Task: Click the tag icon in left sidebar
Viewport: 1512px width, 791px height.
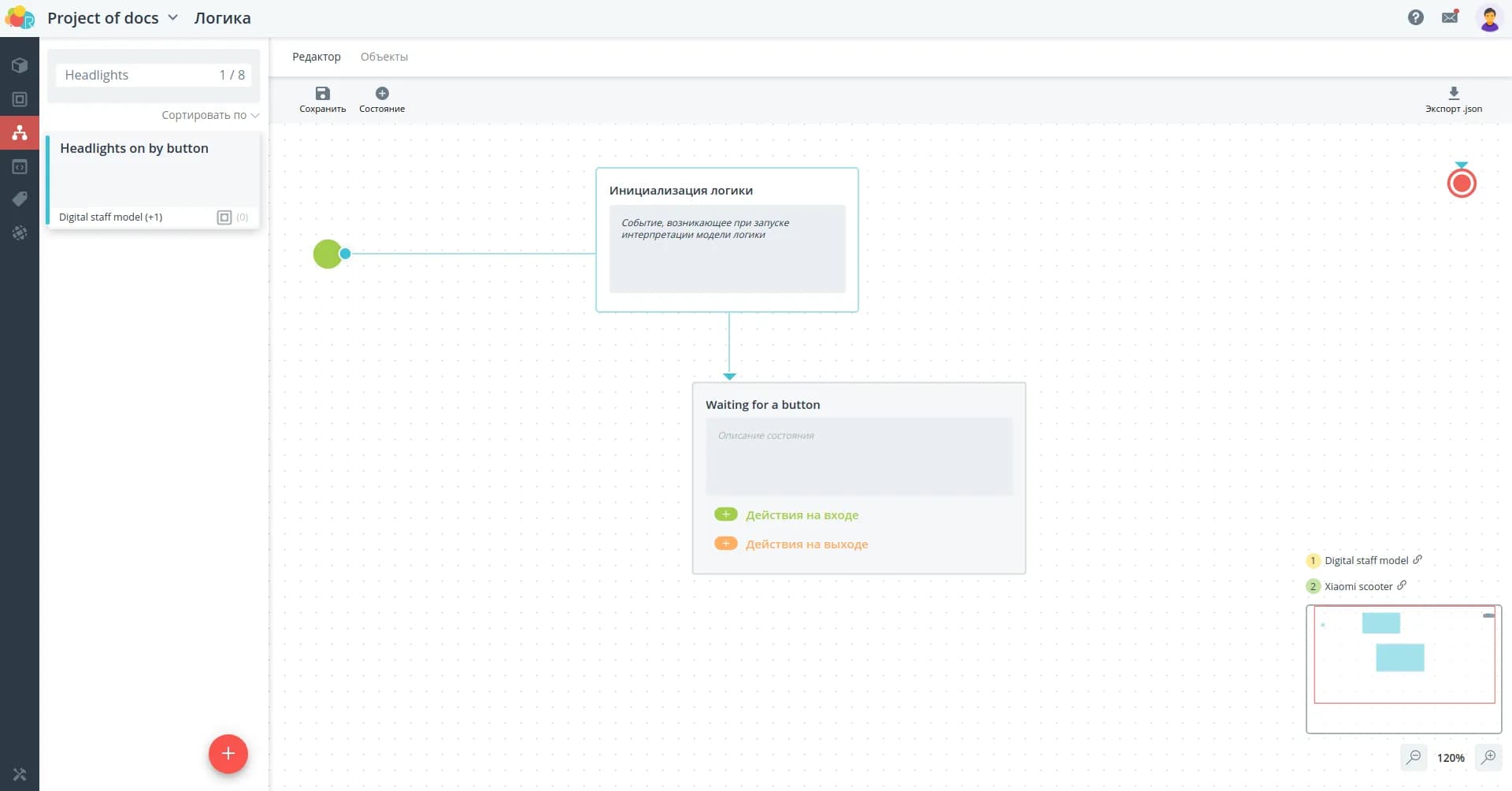Action: [20, 199]
